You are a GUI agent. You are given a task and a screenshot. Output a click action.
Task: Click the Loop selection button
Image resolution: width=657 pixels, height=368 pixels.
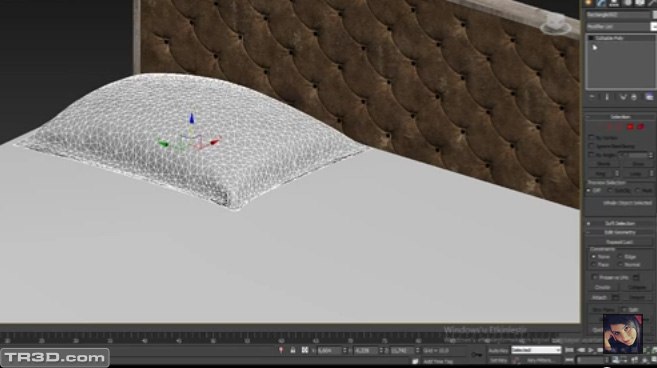[x=636, y=173]
